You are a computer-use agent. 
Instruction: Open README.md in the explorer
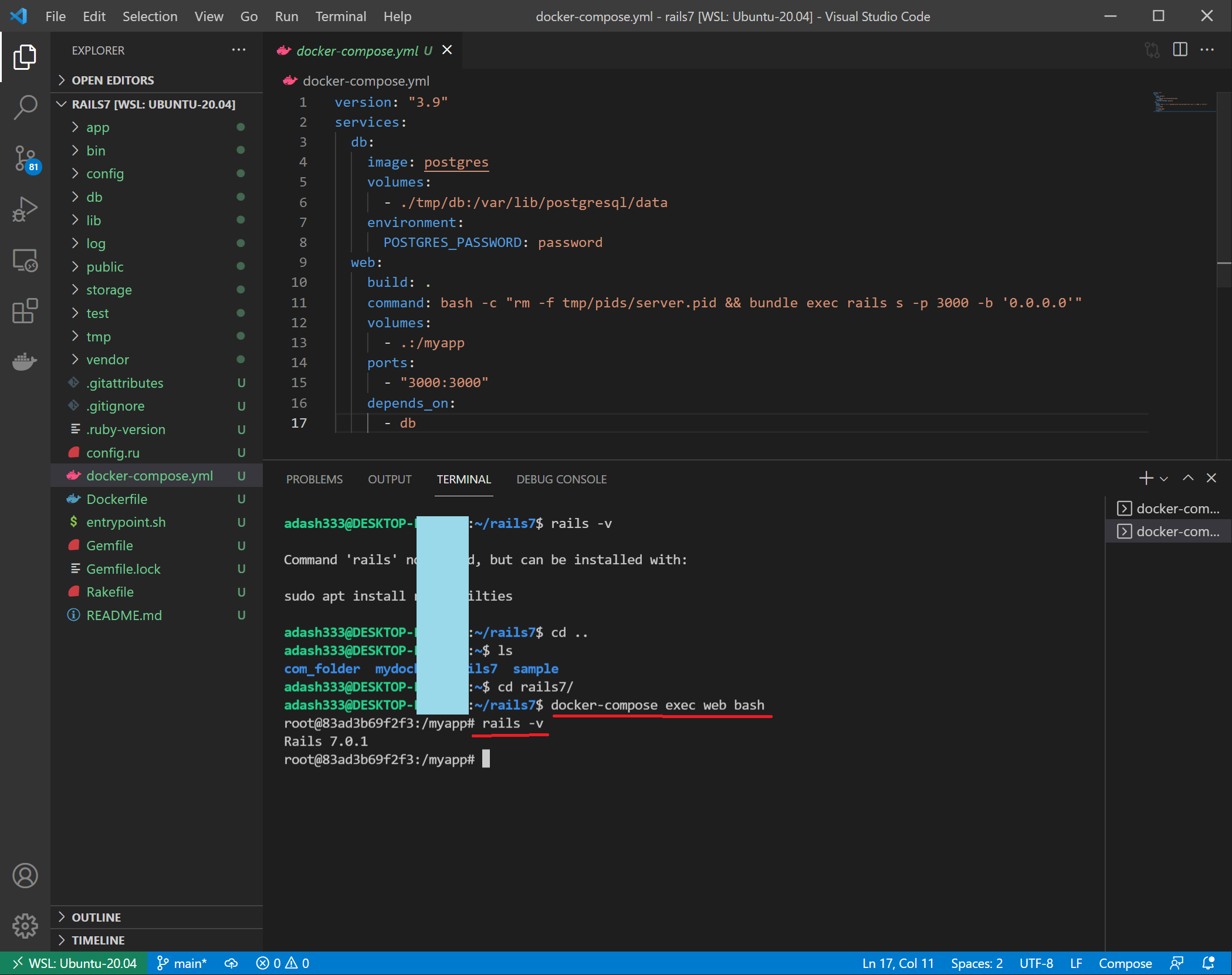pyautogui.click(x=157, y=615)
